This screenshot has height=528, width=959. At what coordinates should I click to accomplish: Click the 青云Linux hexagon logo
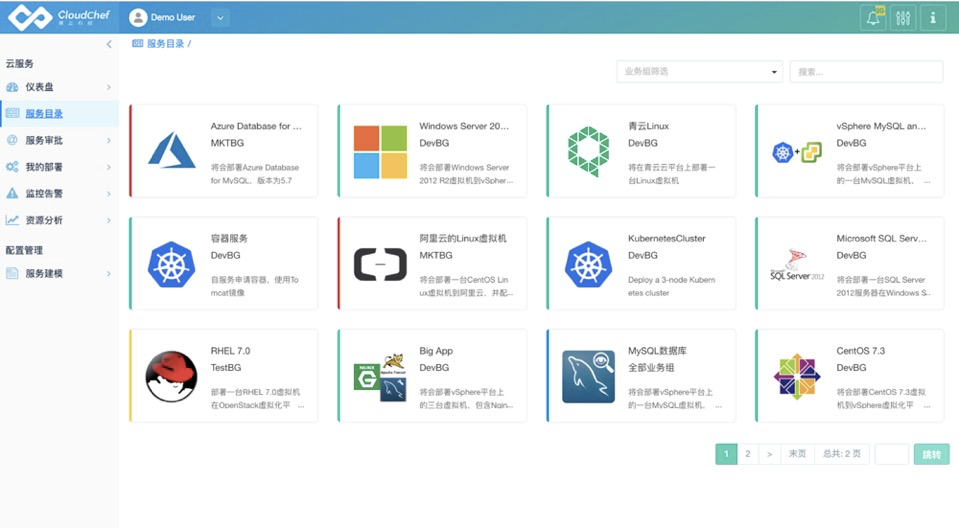coord(588,151)
